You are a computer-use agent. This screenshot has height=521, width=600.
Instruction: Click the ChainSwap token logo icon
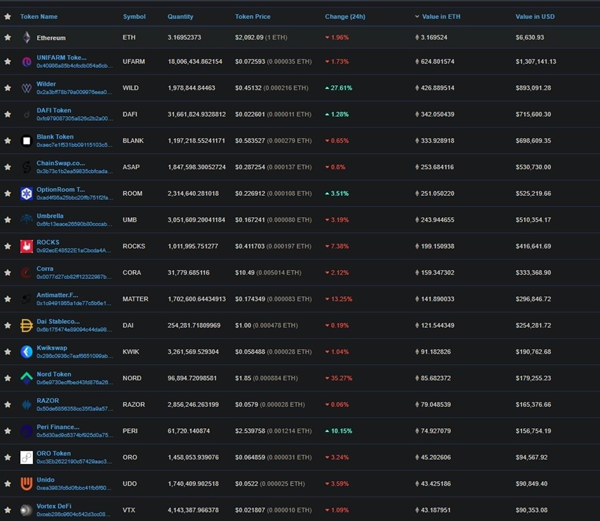(26, 167)
